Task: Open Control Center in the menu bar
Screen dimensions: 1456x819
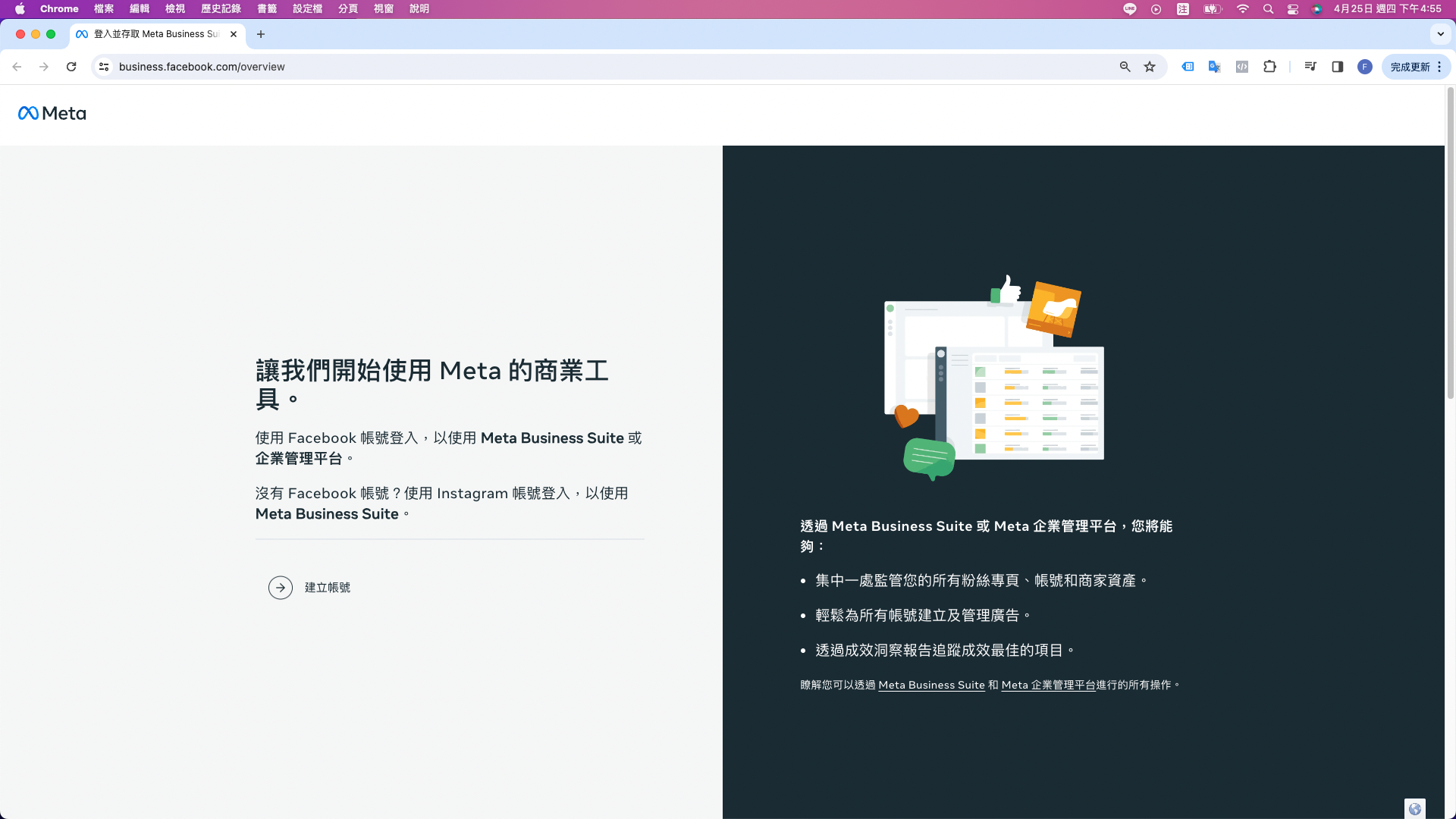Action: click(1293, 9)
